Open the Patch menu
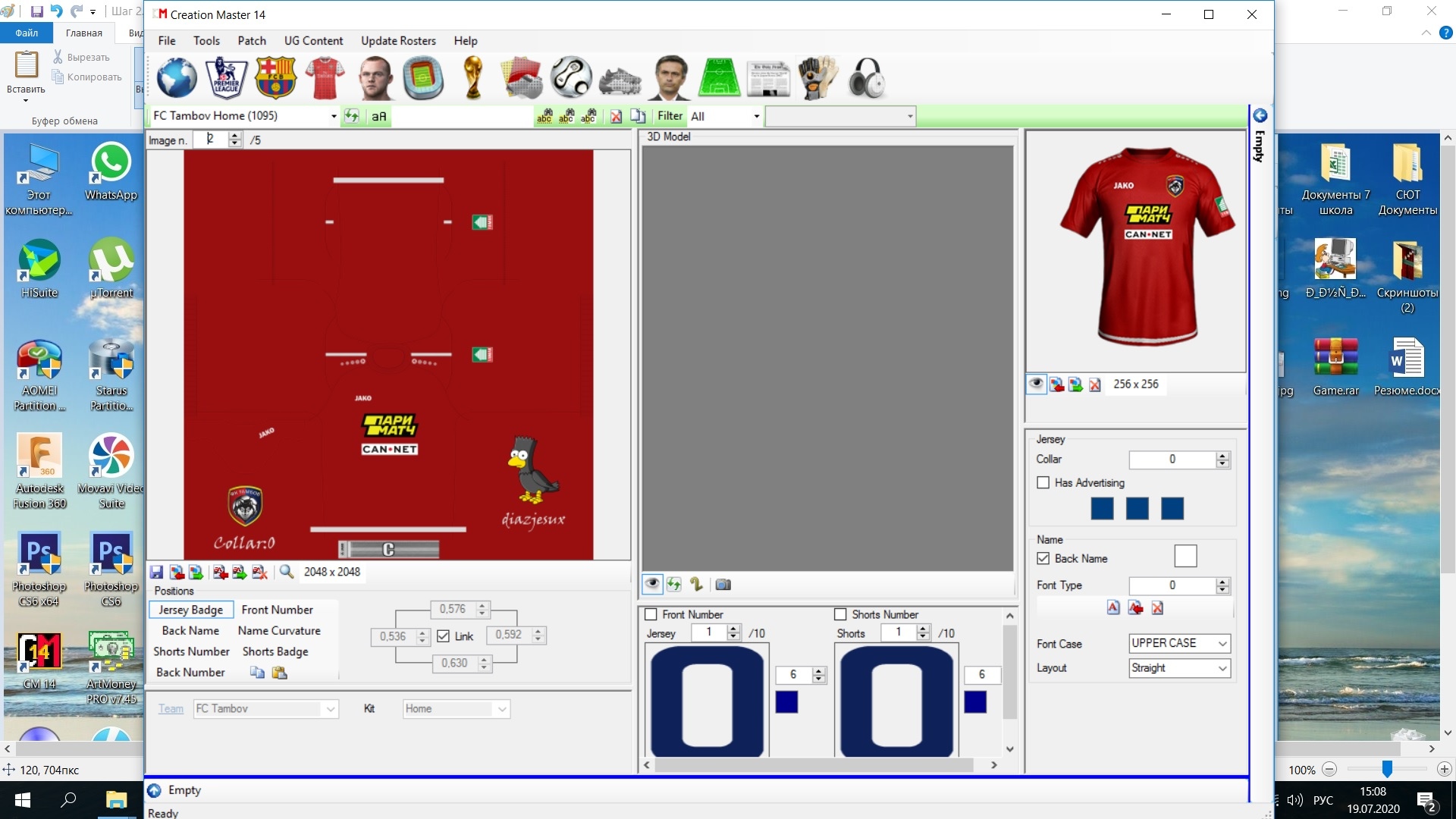1456x819 pixels. [x=251, y=41]
